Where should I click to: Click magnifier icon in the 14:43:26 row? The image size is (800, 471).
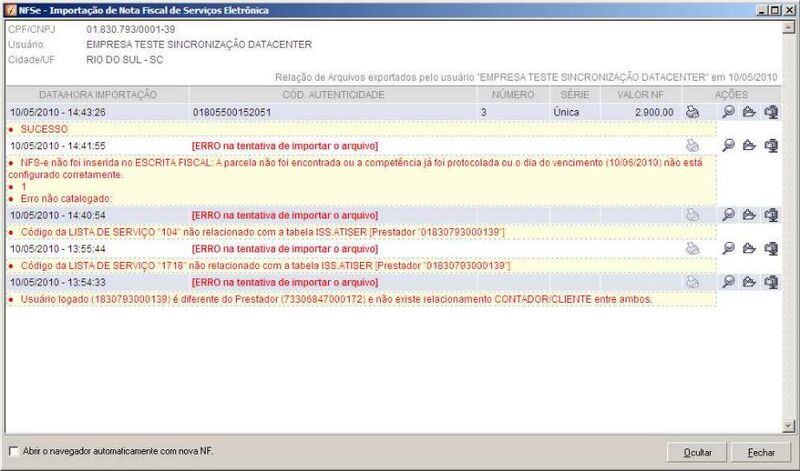tap(729, 112)
